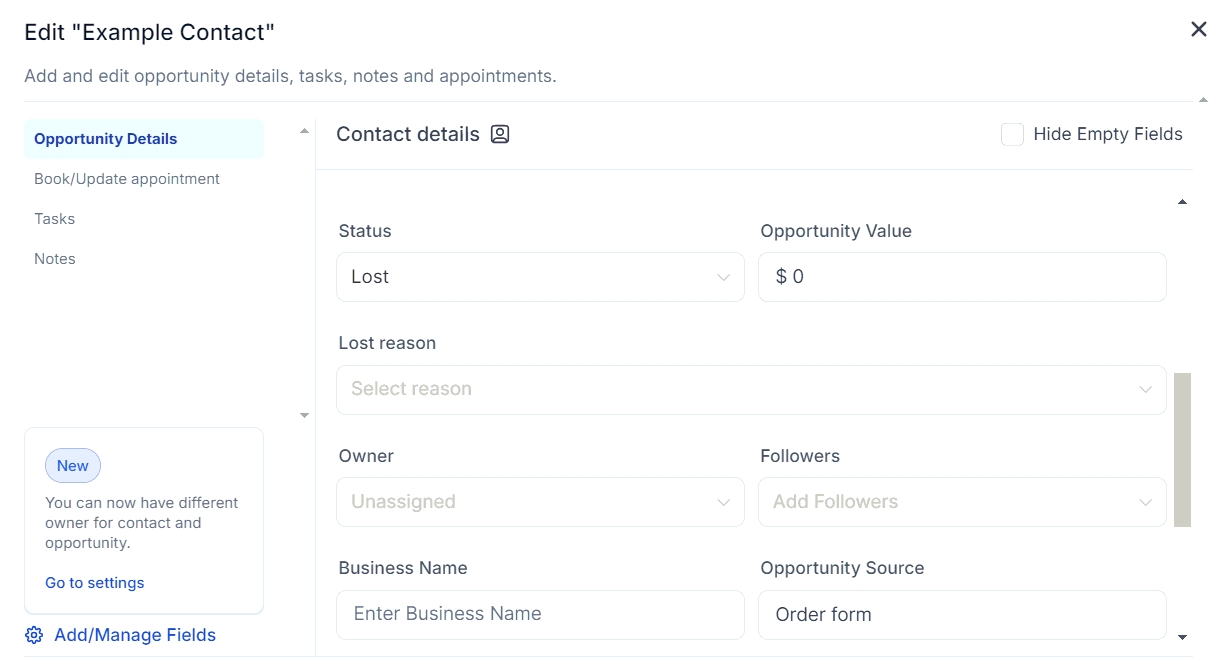Image resolution: width=1228 pixels, height=668 pixels.
Task: Select the Opportunity Details tab
Action: (106, 139)
